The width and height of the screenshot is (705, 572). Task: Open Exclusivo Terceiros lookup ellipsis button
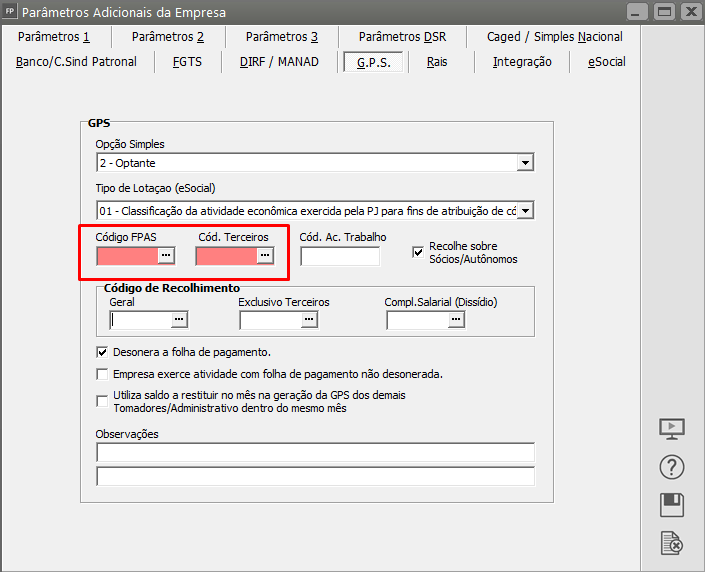click(309, 320)
